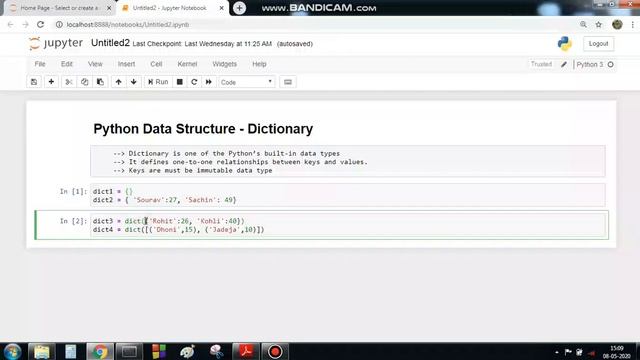The image size is (640, 360).
Task: Insert a cell below with plus icon
Action: [51, 82]
